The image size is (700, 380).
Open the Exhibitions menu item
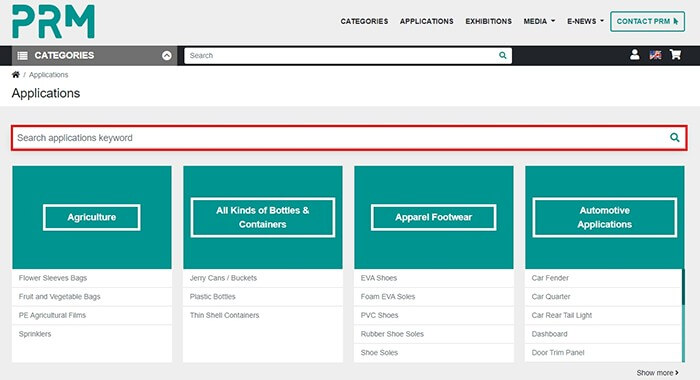coord(488,21)
